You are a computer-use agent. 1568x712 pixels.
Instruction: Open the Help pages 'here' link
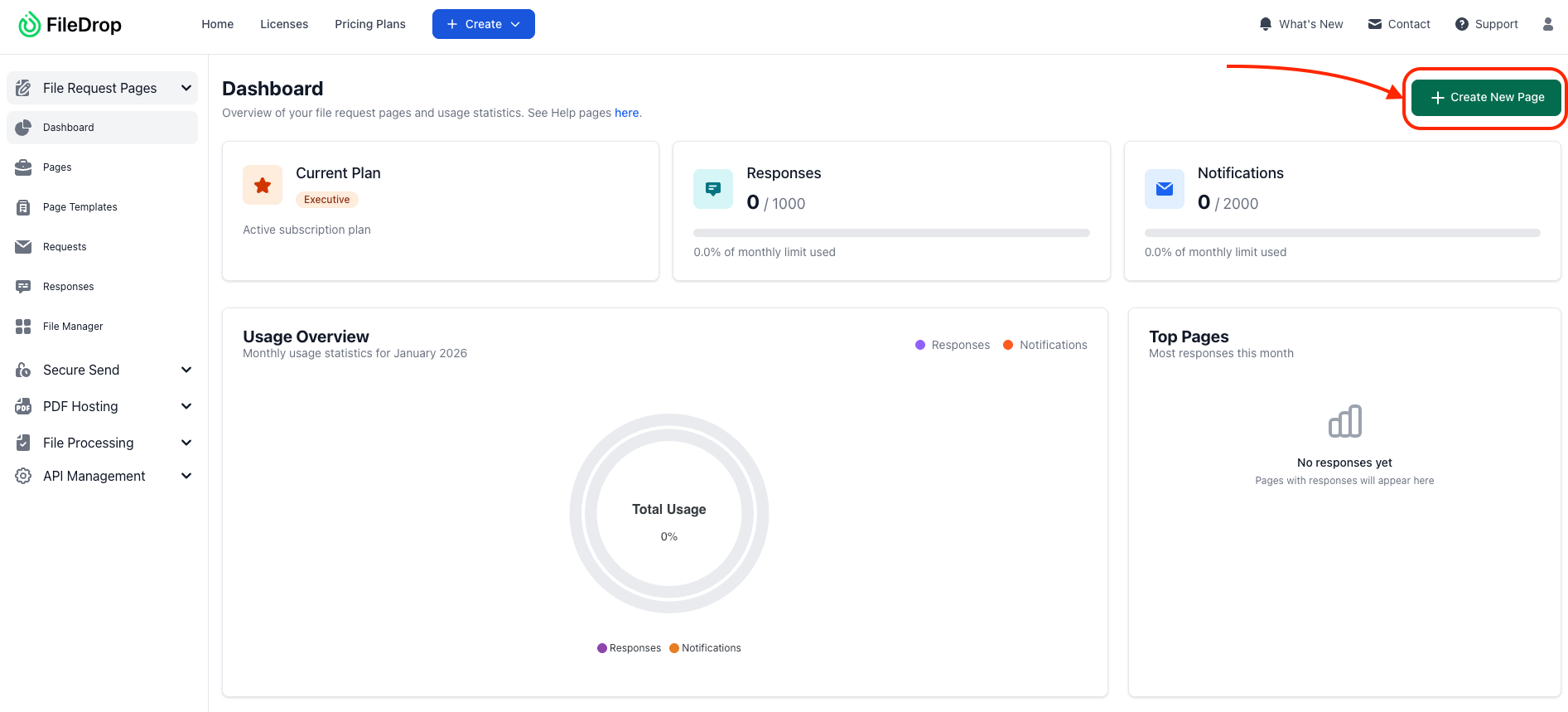click(626, 113)
